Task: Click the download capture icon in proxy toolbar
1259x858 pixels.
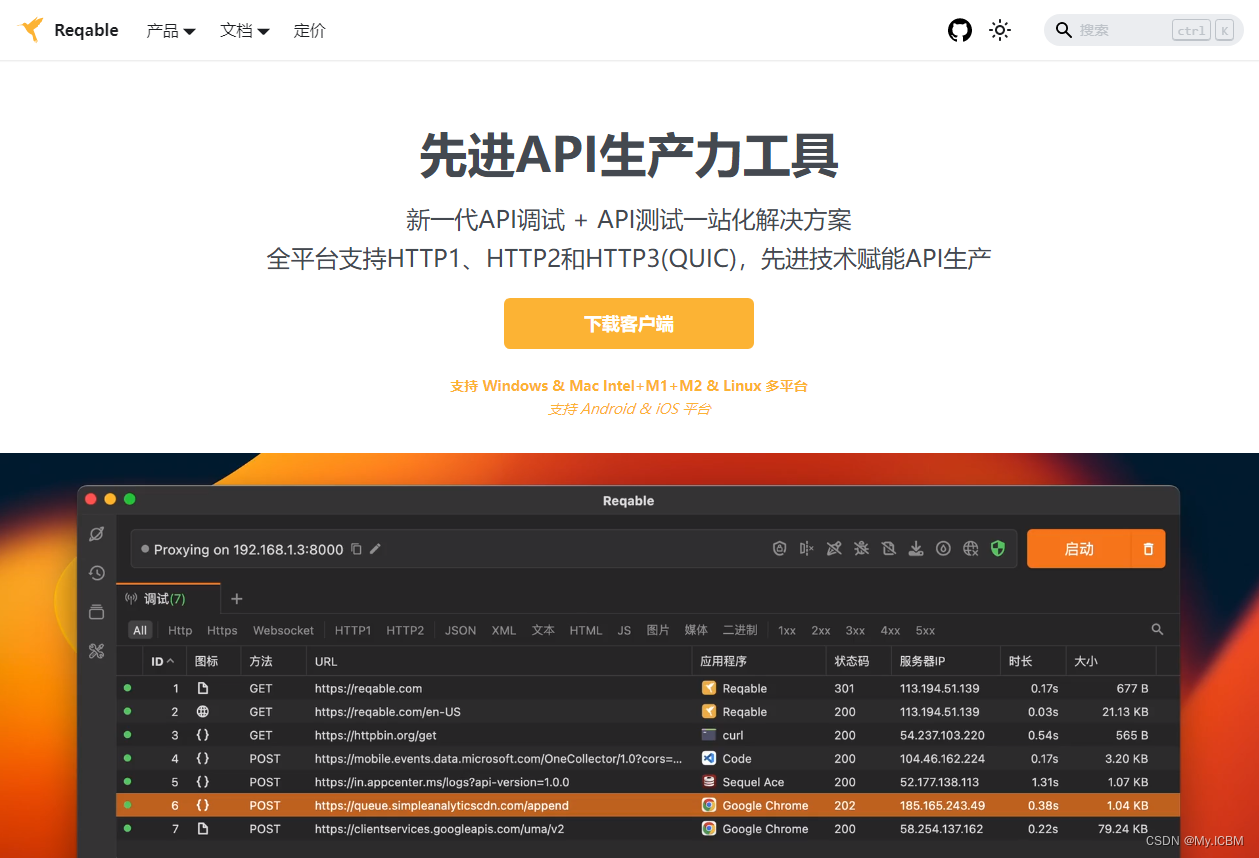Action: (x=916, y=548)
